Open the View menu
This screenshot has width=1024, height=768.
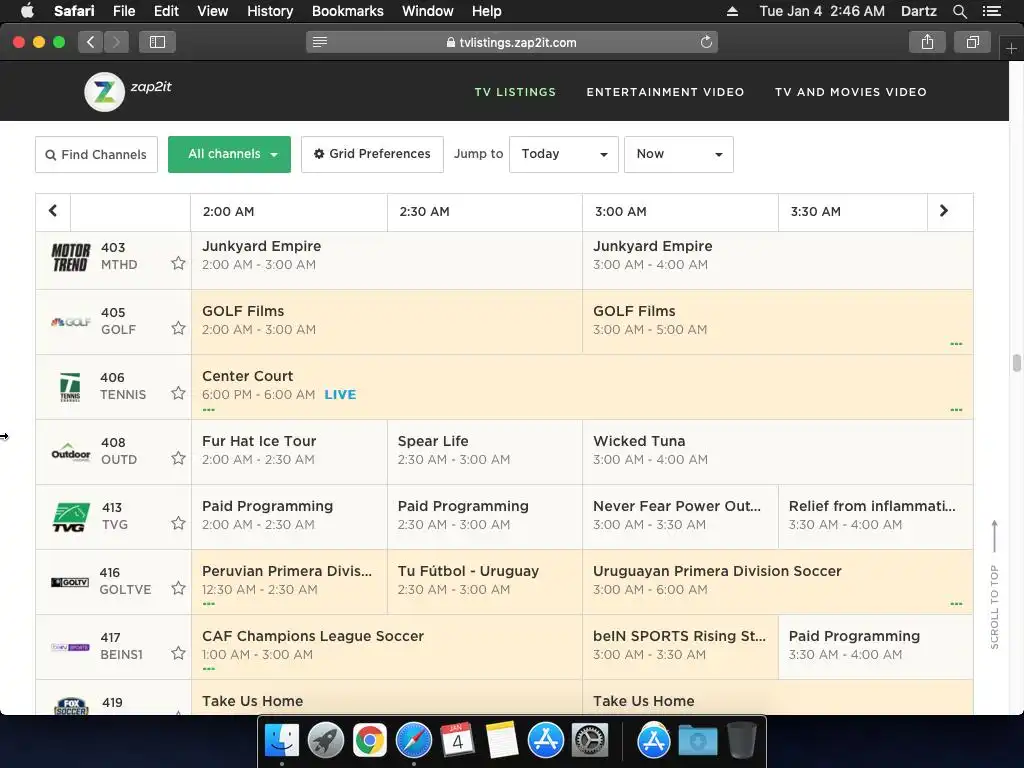(212, 11)
